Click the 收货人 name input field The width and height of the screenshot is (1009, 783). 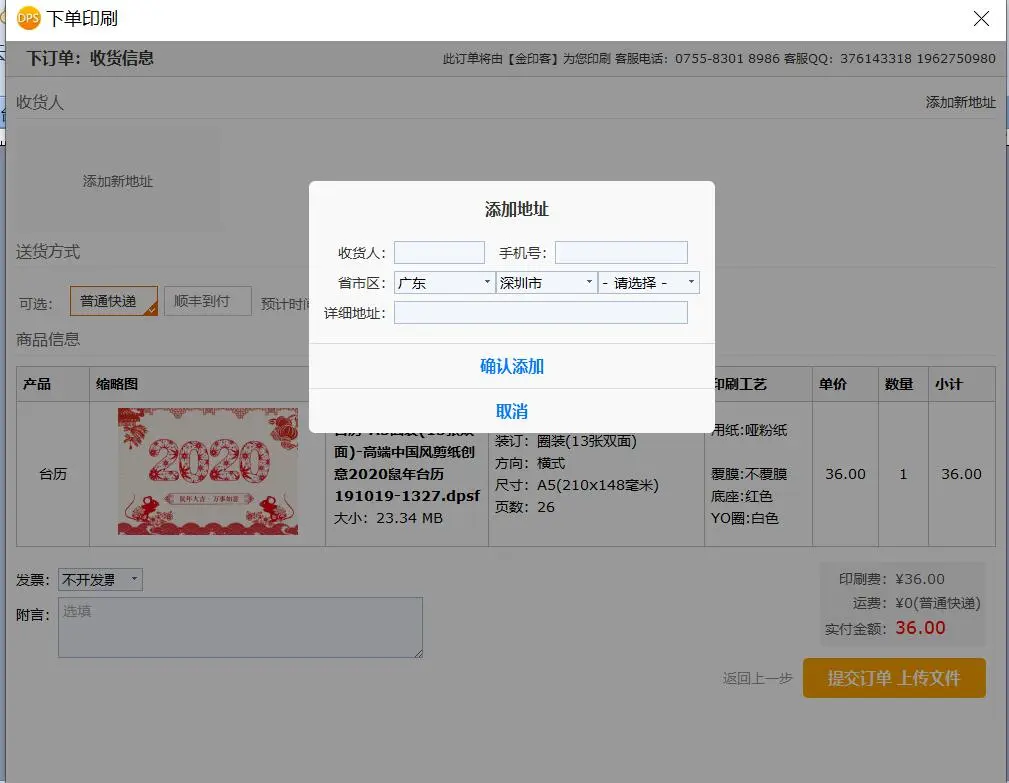tap(439, 252)
